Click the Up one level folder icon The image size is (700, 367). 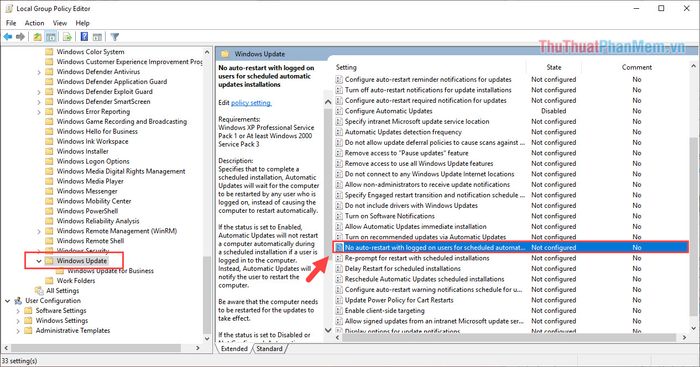tap(38, 37)
